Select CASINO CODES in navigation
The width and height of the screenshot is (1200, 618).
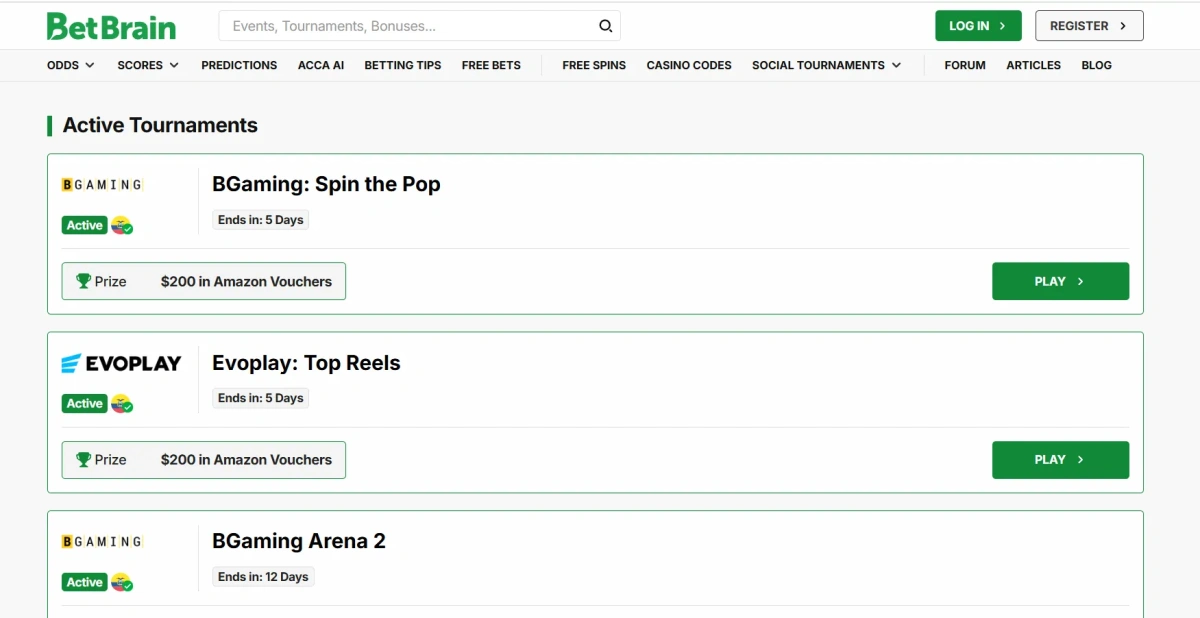click(689, 65)
